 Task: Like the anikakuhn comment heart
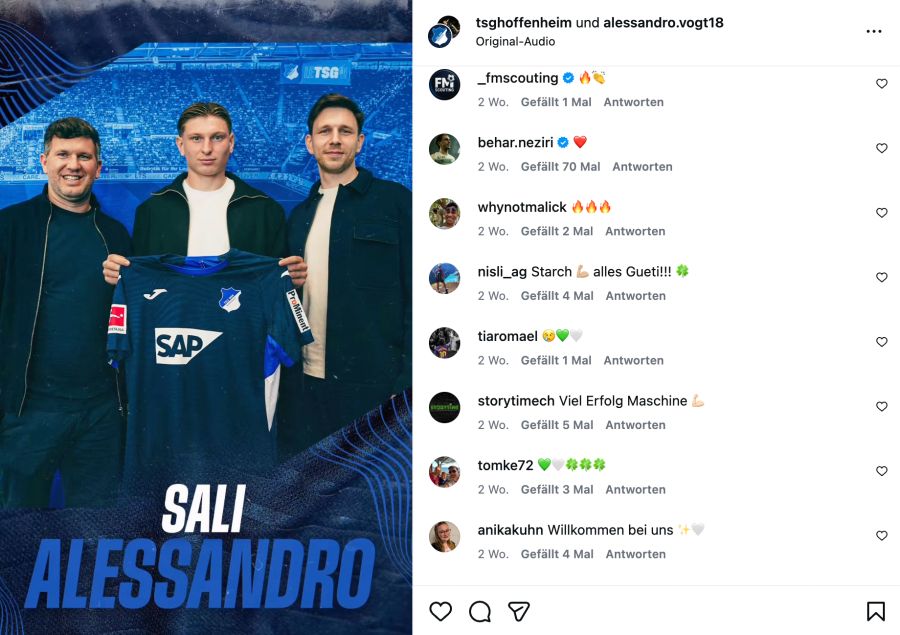(x=882, y=536)
